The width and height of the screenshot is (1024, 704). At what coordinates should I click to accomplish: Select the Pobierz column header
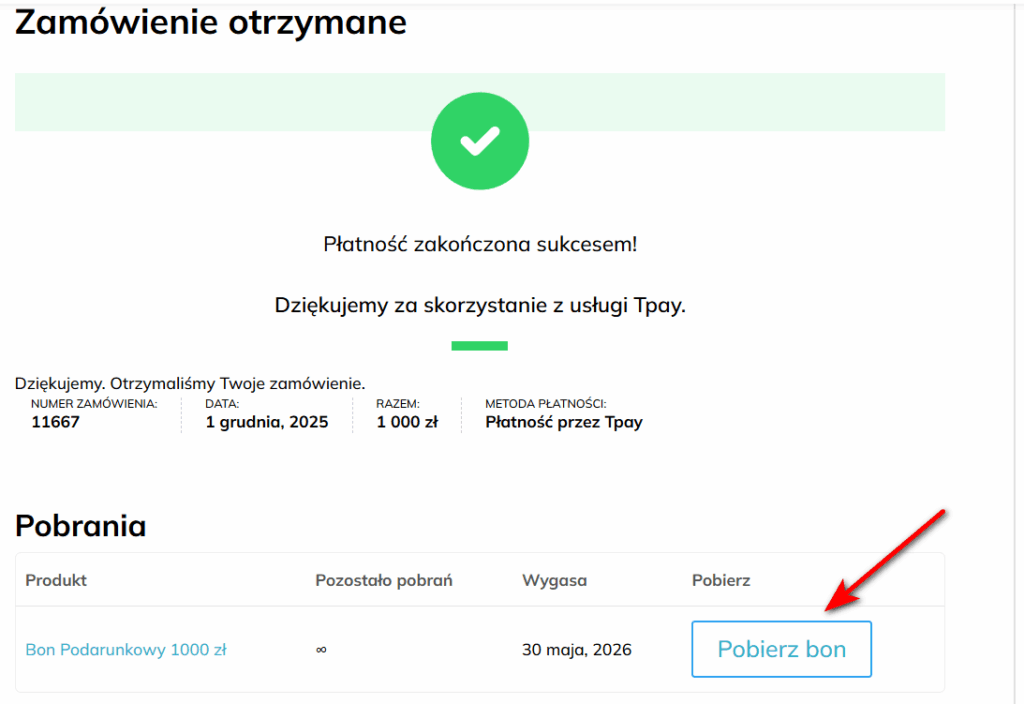pos(721,580)
